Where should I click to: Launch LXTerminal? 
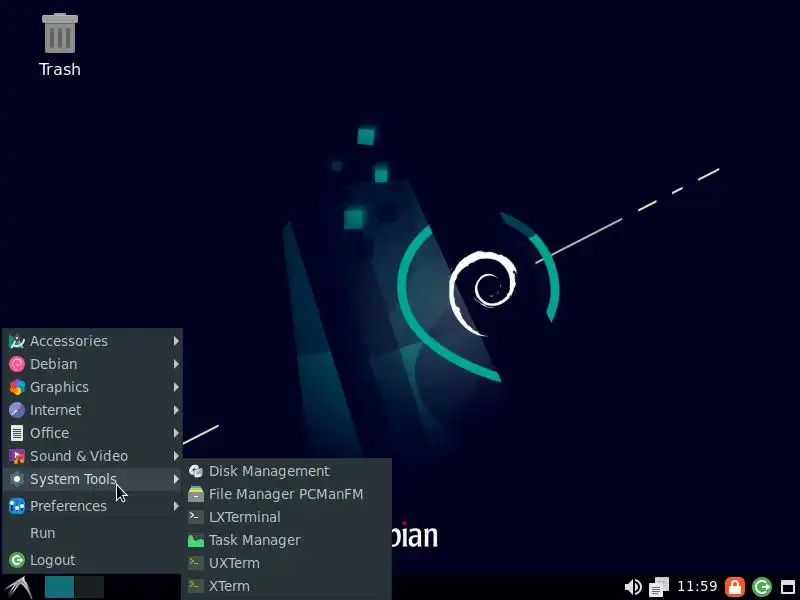coord(287,517)
